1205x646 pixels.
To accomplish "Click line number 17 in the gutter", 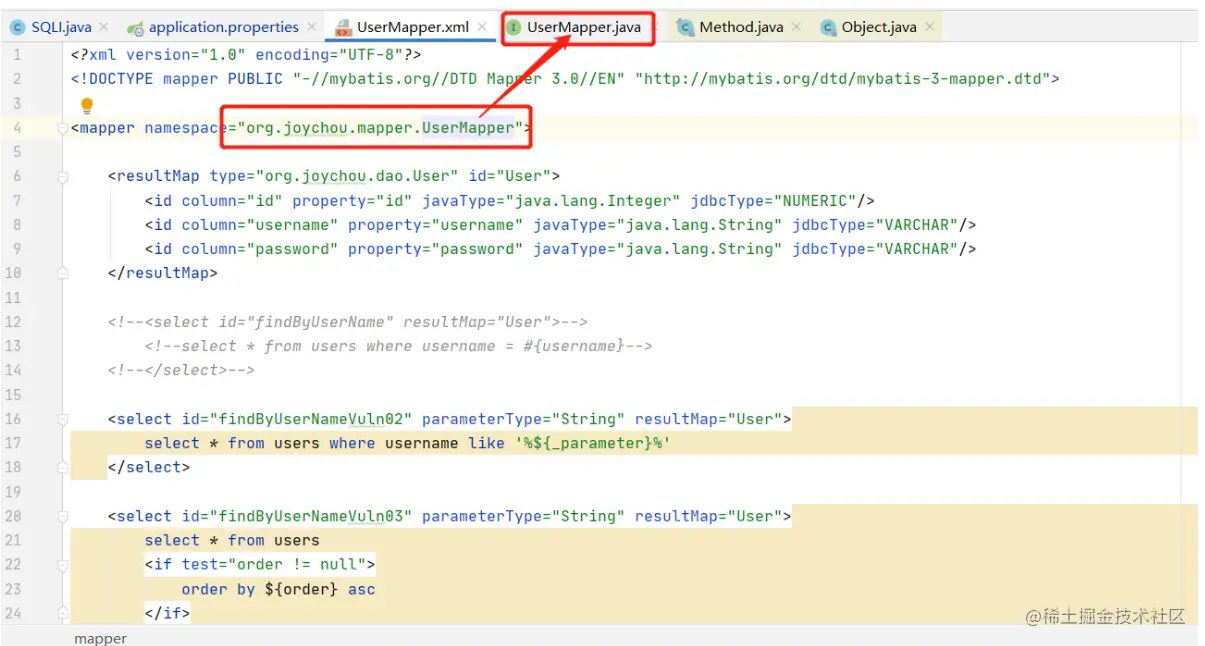I will 13,443.
